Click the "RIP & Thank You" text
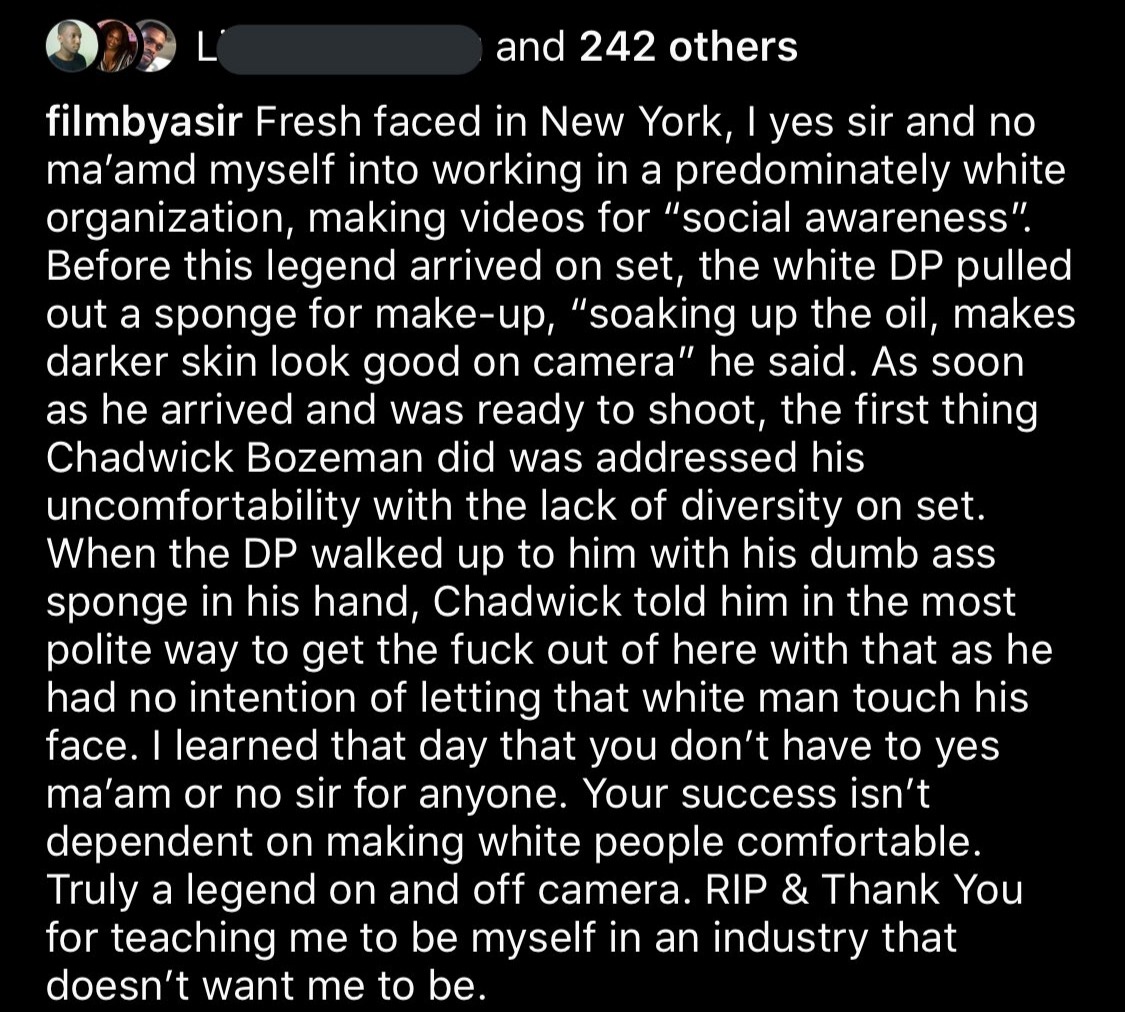The height and width of the screenshot is (1012, 1125). coord(864,889)
